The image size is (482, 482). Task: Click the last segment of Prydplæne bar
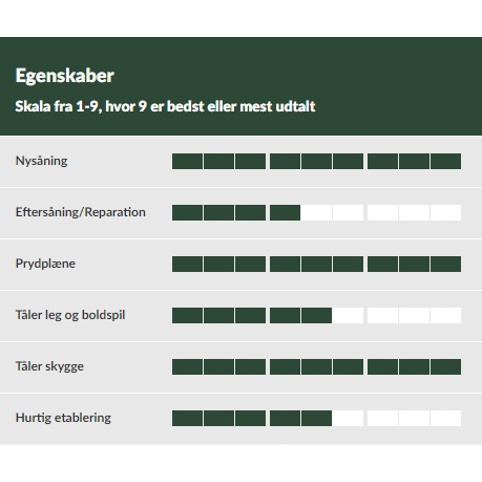446,264
